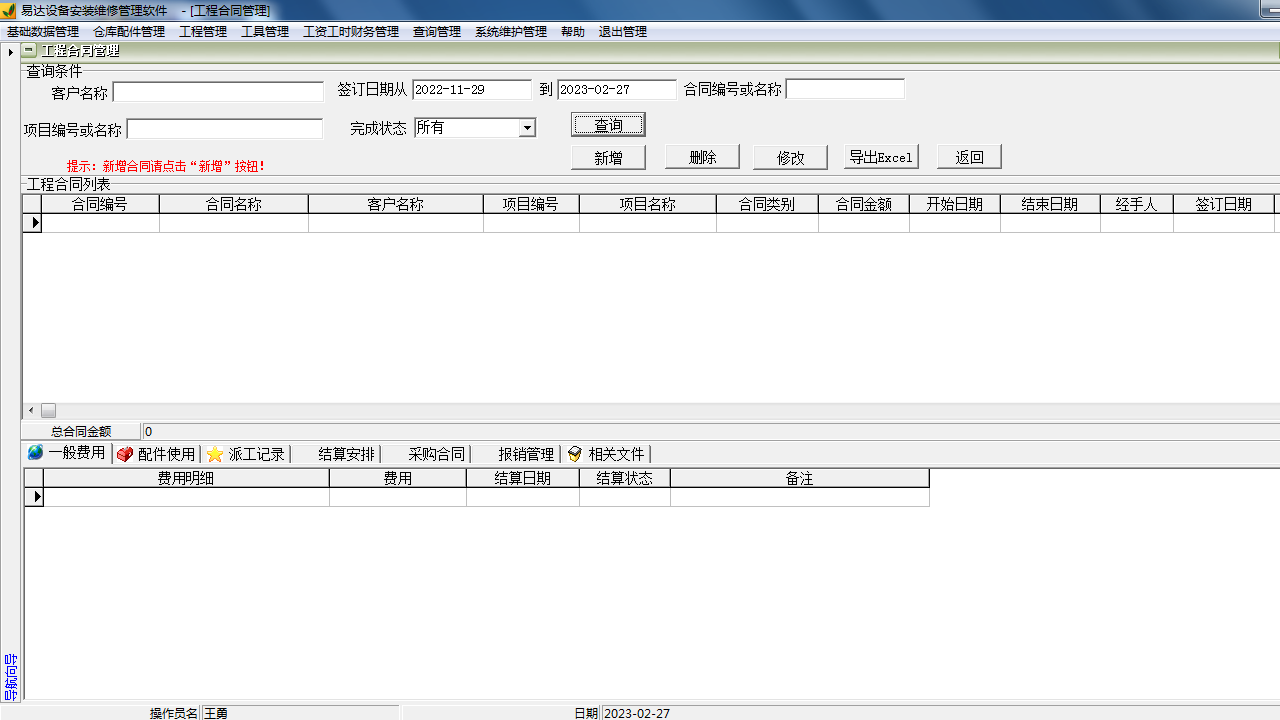The image size is (1280, 720).
Task: Open the 系统维护管理 menu
Action: click(511, 32)
